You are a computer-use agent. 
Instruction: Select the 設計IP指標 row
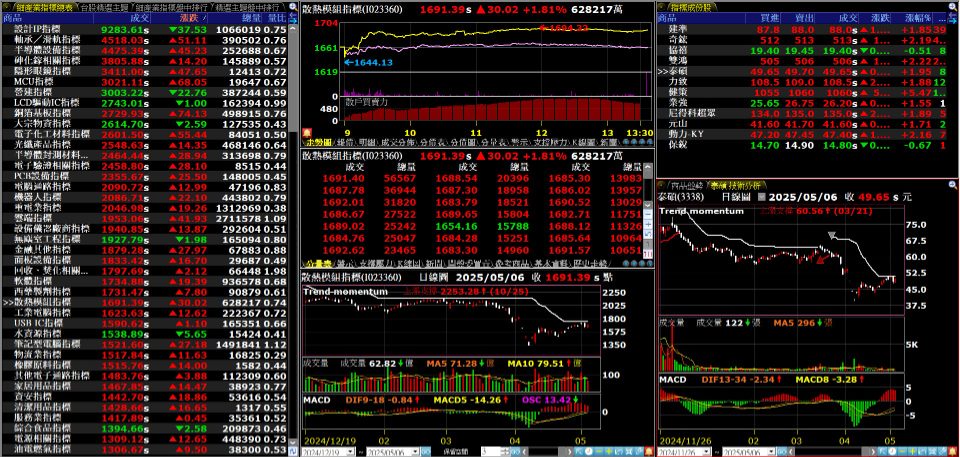(144, 29)
